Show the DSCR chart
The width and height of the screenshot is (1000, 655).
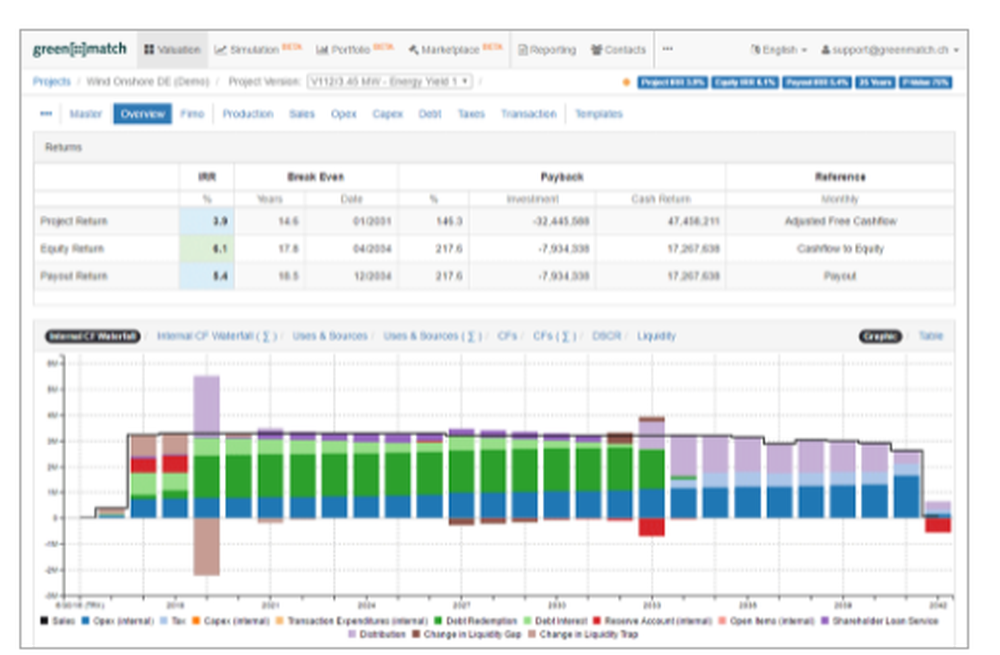(606, 336)
